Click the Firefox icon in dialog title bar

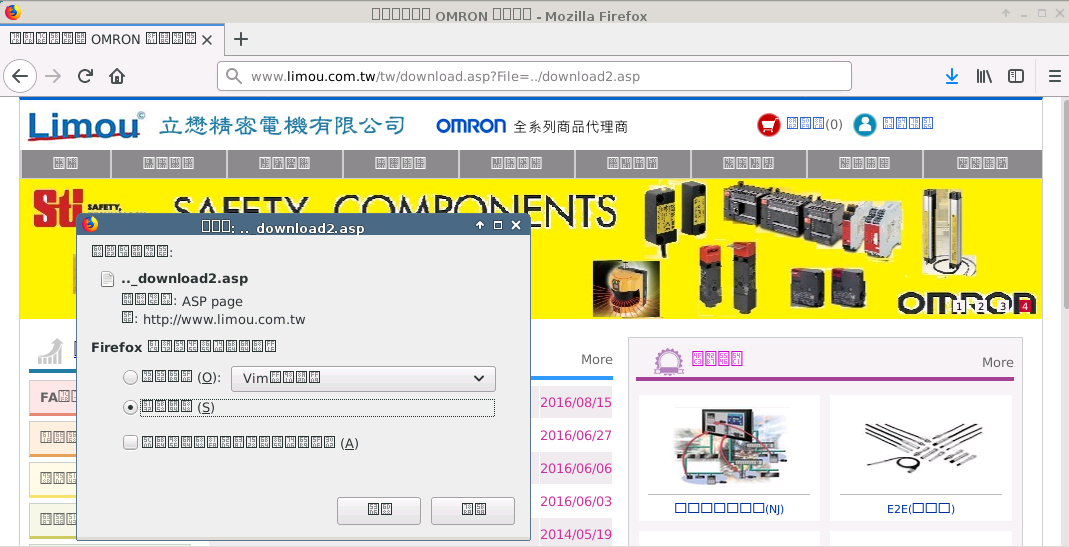point(89,224)
